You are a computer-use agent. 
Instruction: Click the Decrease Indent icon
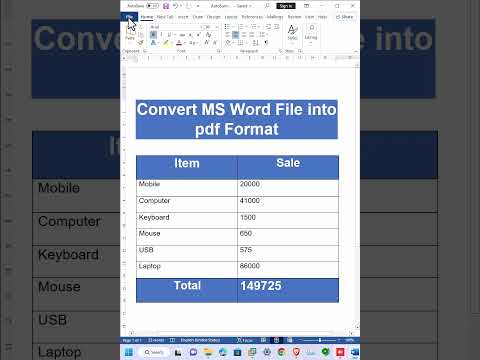point(268,27)
